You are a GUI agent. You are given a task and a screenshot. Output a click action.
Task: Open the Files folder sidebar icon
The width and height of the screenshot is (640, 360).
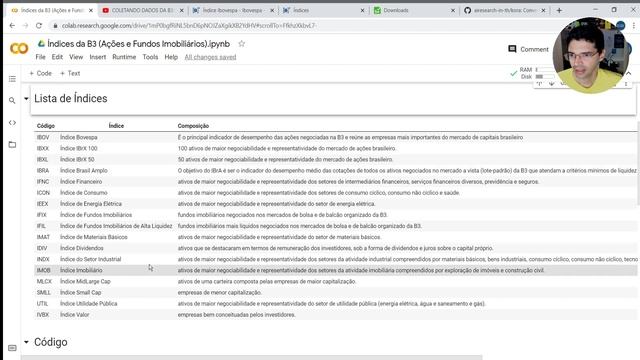click(12, 144)
